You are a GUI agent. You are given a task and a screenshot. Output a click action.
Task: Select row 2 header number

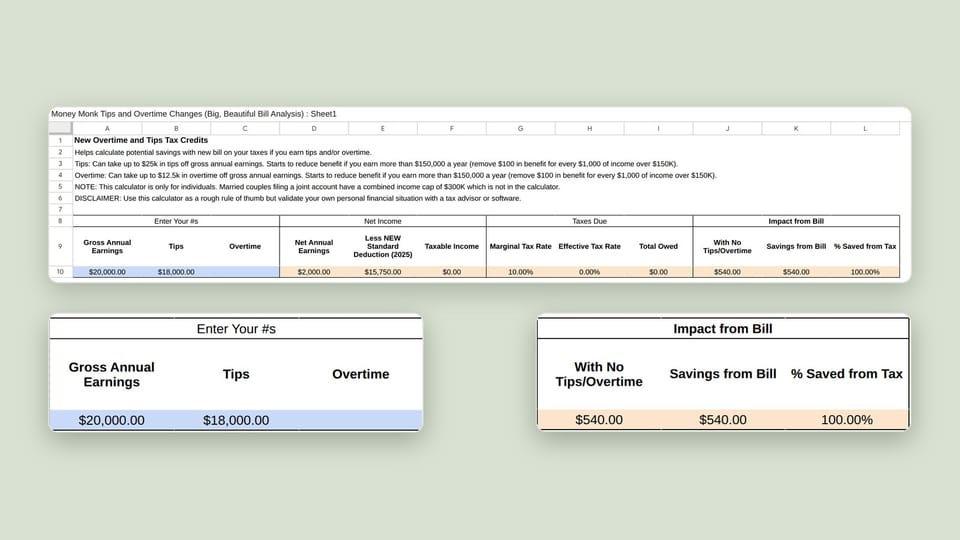point(60,152)
